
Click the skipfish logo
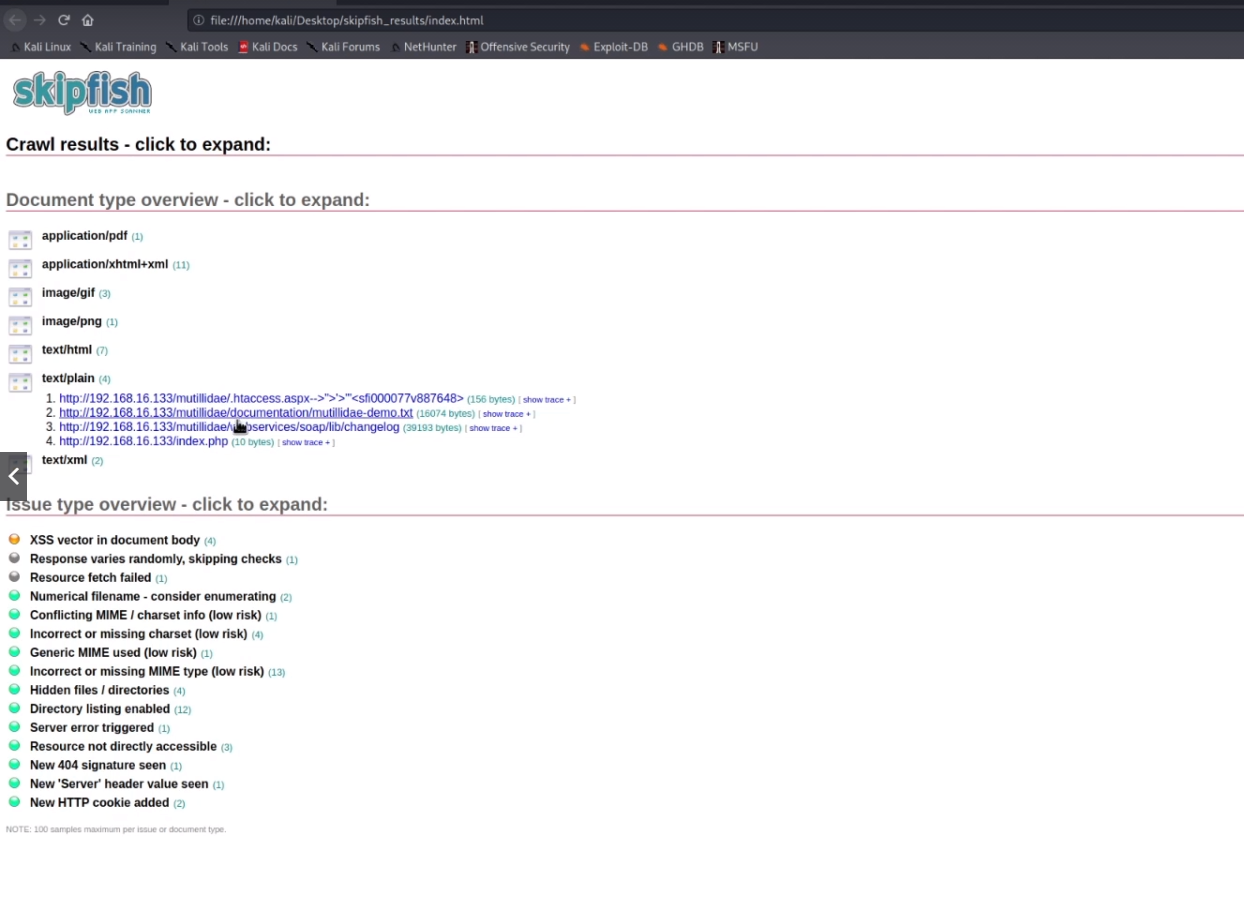(x=82, y=94)
